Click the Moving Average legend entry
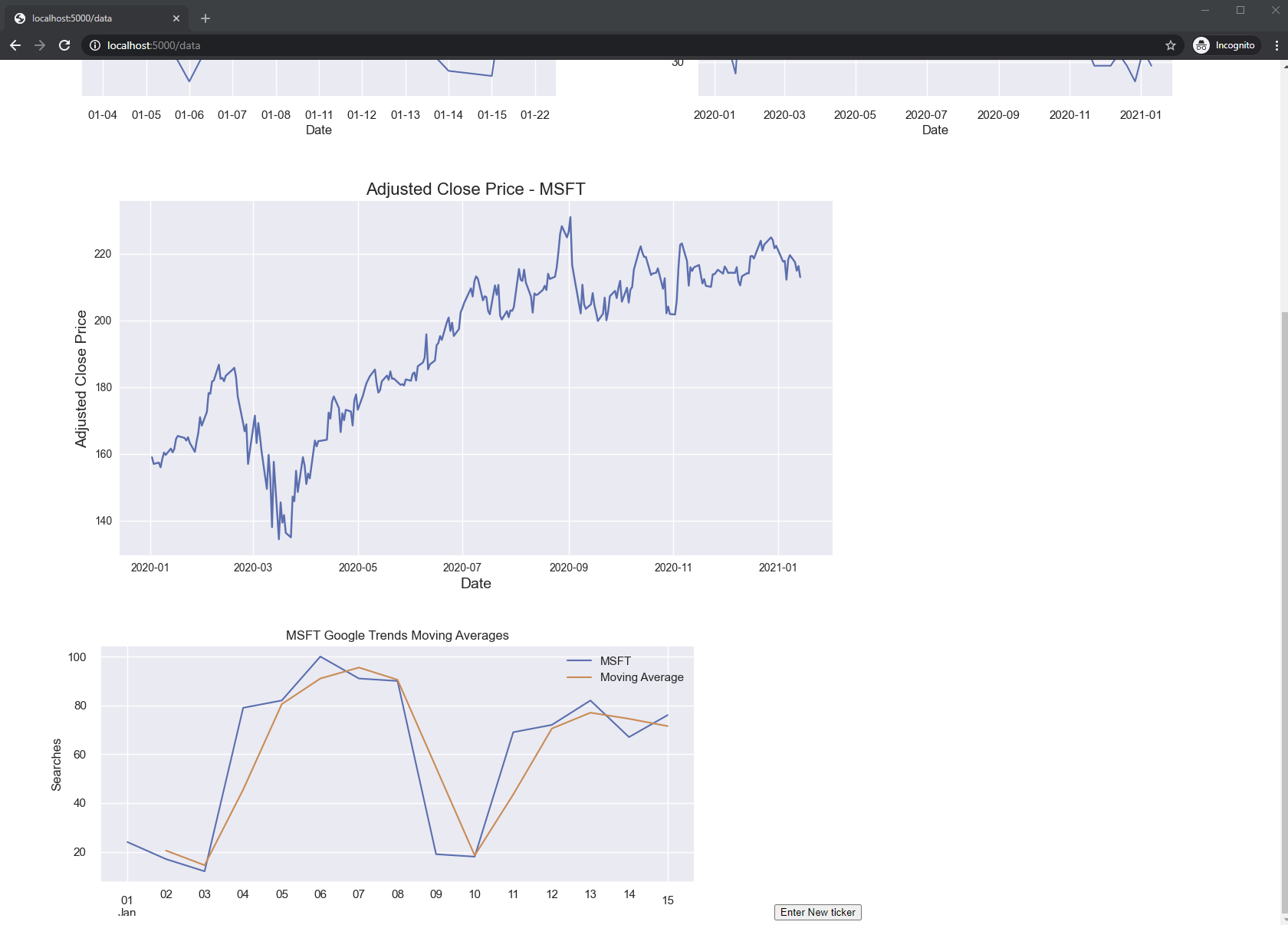 click(625, 677)
